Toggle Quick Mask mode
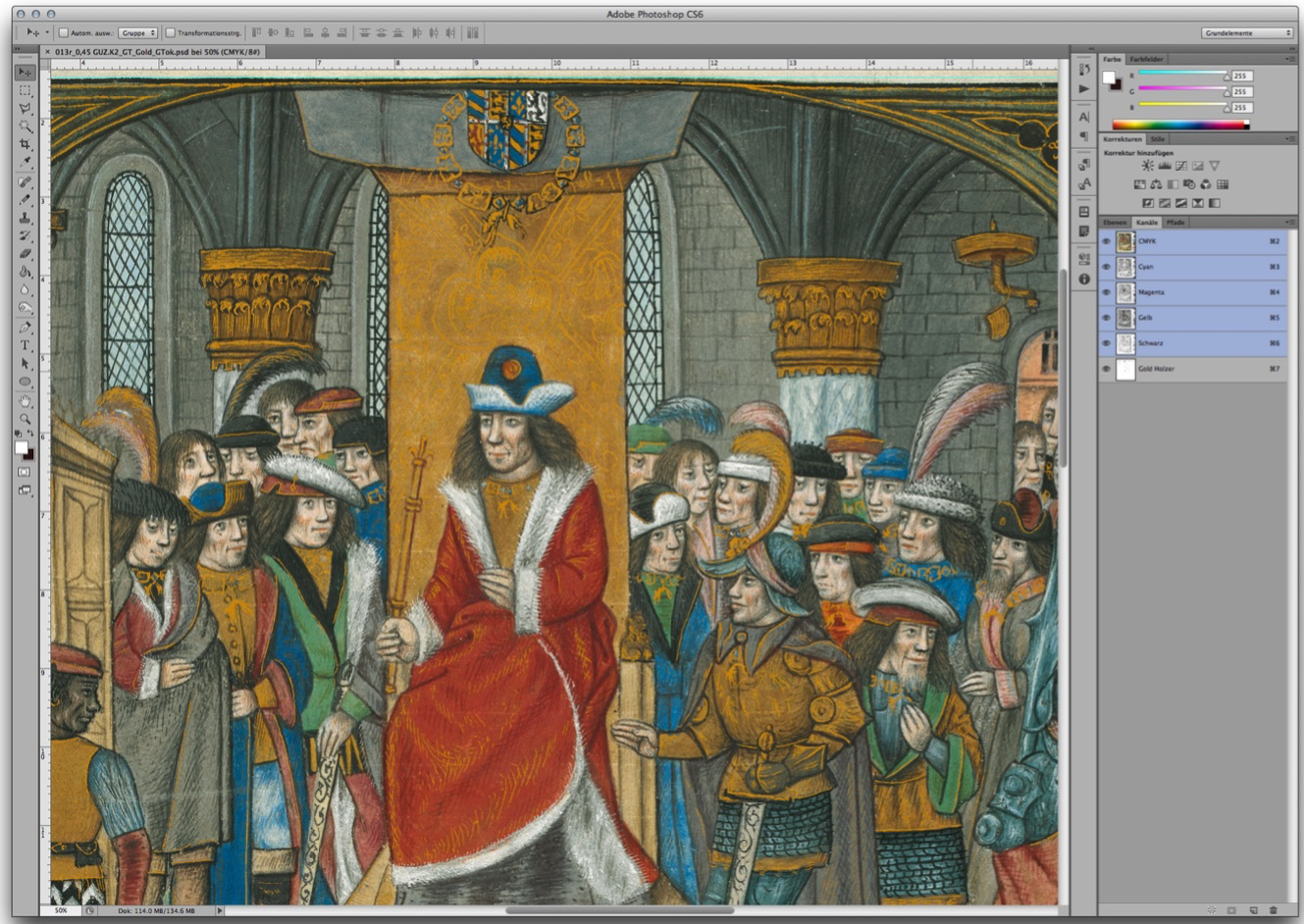The height and width of the screenshot is (924, 1304). [x=26, y=472]
